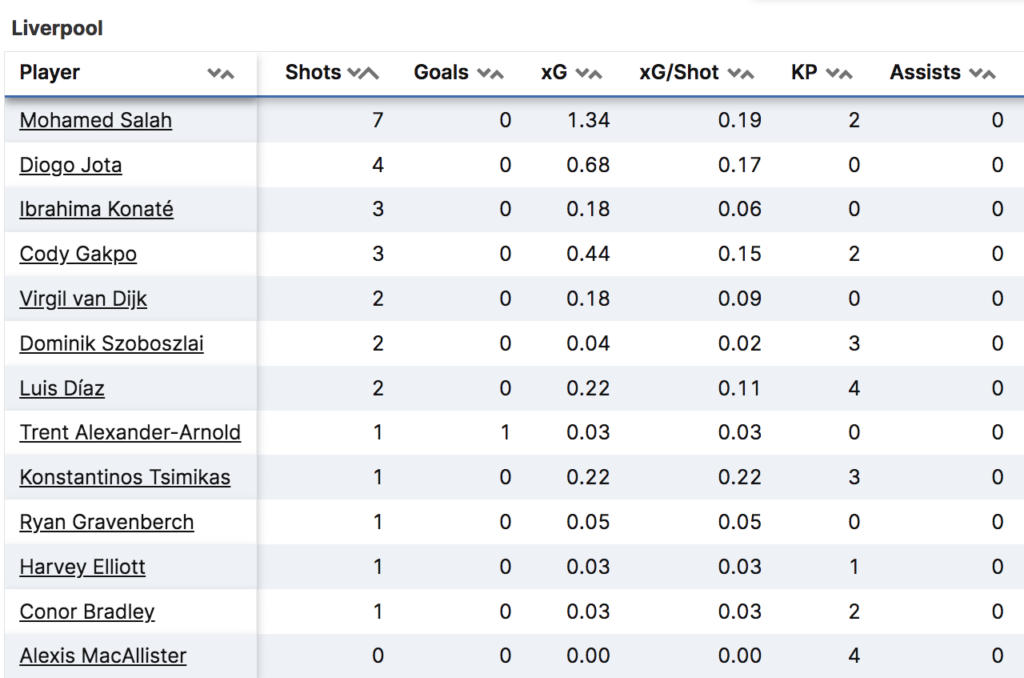This screenshot has height=678, width=1024.
Task: Open Mohamed Salah's player page
Action: pos(95,120)
